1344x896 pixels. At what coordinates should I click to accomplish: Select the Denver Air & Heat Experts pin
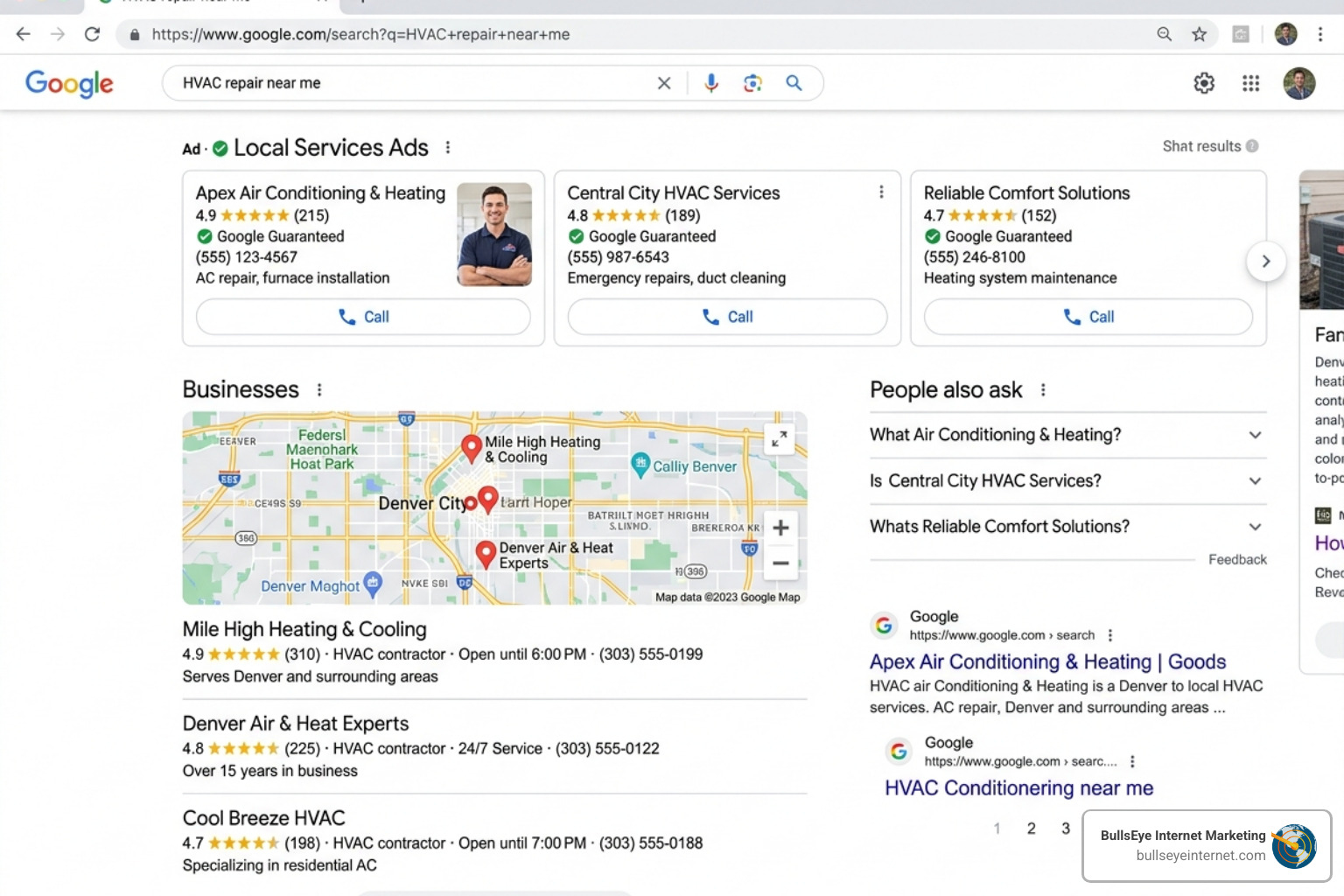[486, 555]
